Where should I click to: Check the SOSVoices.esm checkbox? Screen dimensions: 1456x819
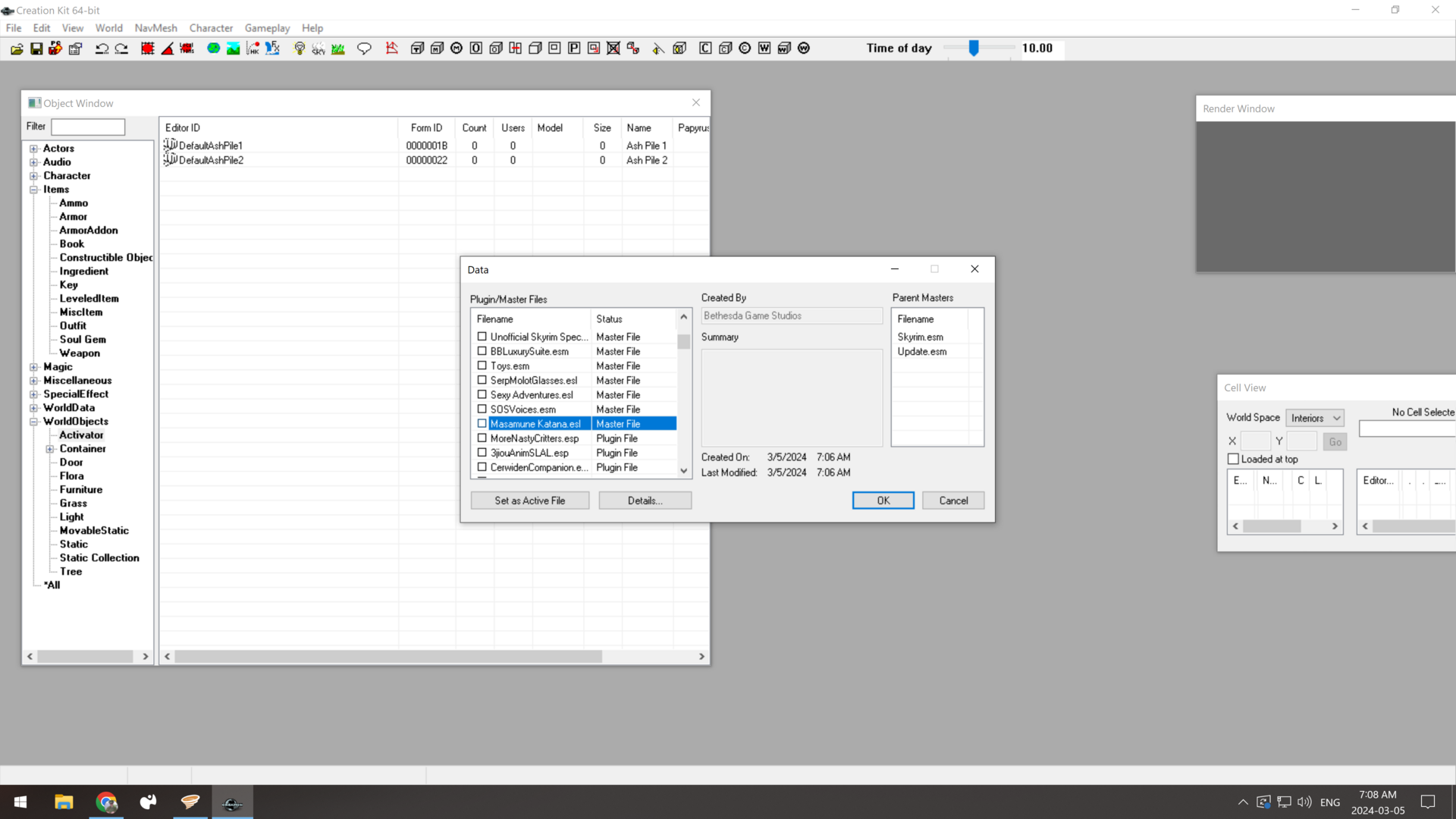coord(482,409)
